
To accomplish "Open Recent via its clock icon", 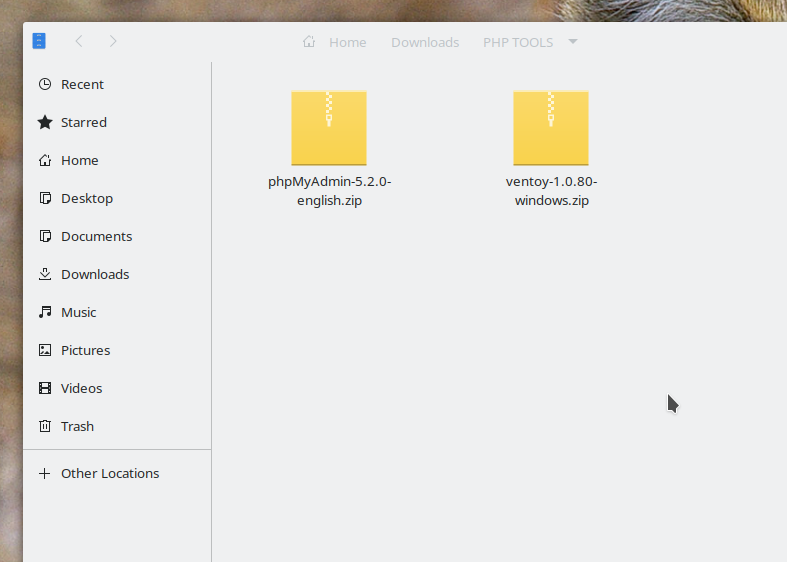I will (x=44, y=85).
